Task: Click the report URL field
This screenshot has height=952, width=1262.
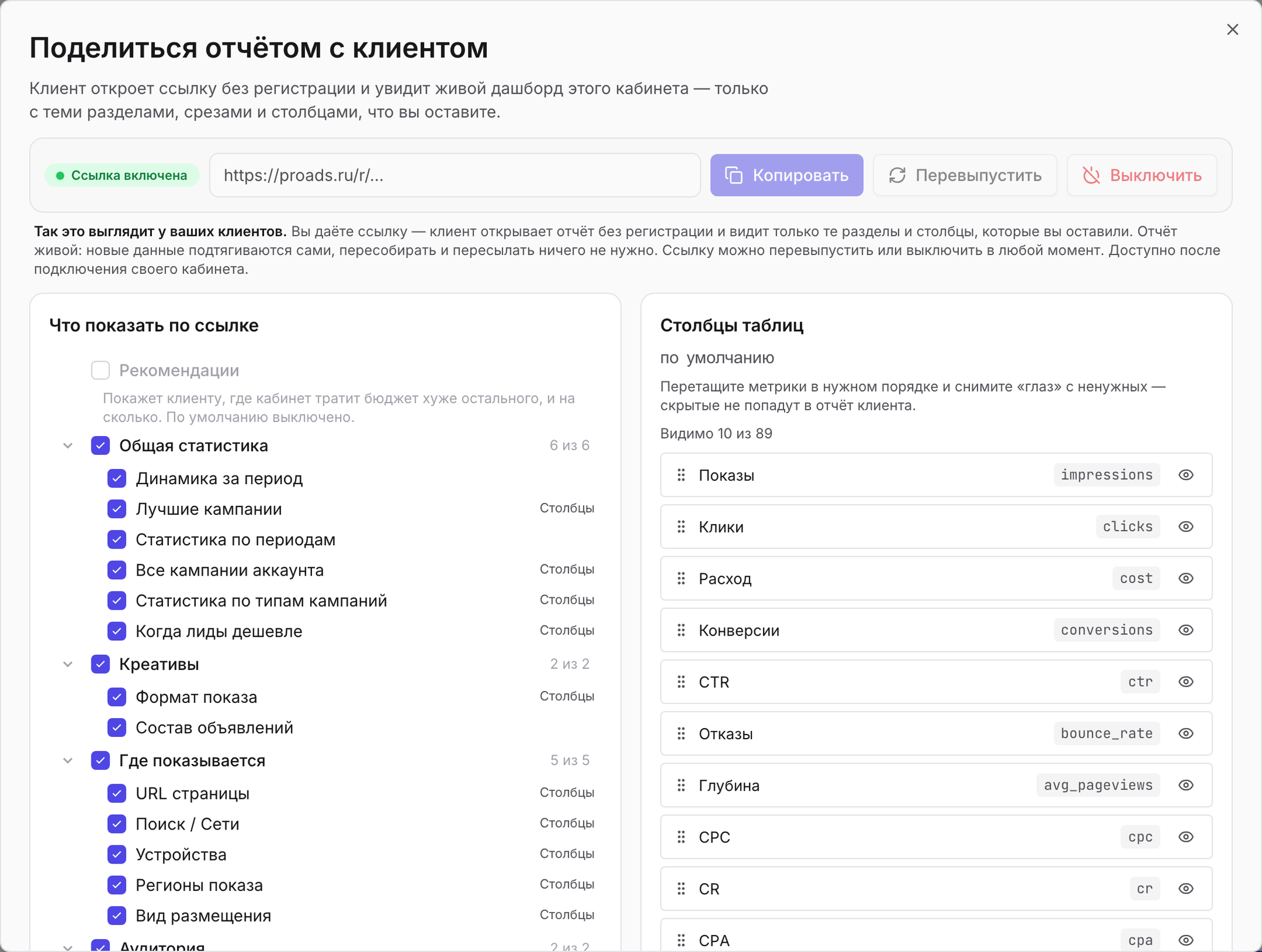Action: 454,175
